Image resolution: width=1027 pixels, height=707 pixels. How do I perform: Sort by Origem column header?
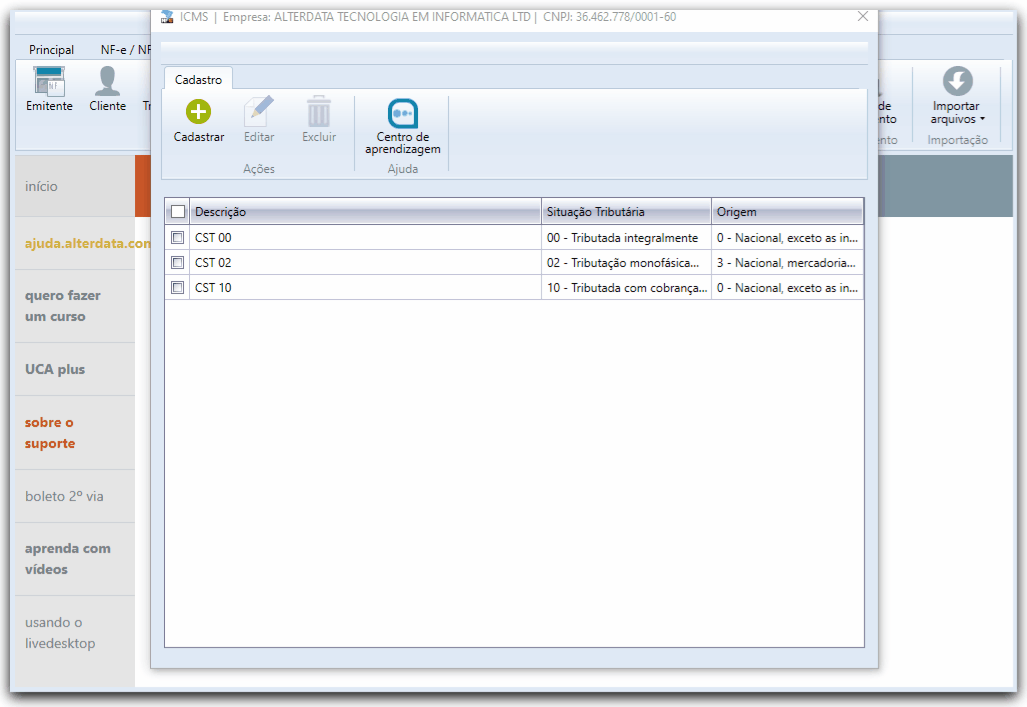787,212
